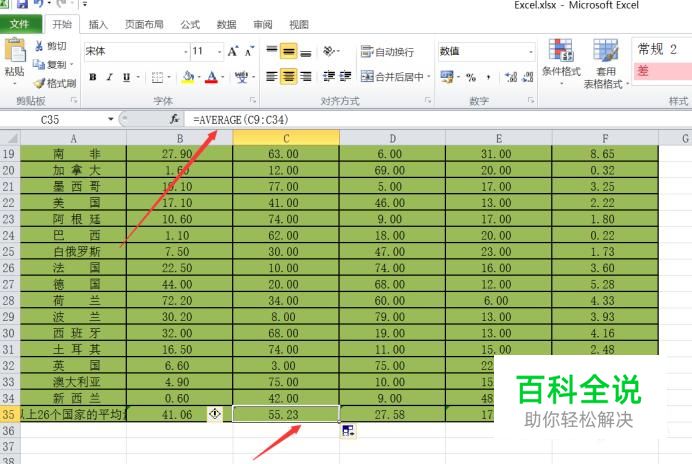Select cell C35 with value 55.23
692x464 pixels.
(x=286, y=414)
